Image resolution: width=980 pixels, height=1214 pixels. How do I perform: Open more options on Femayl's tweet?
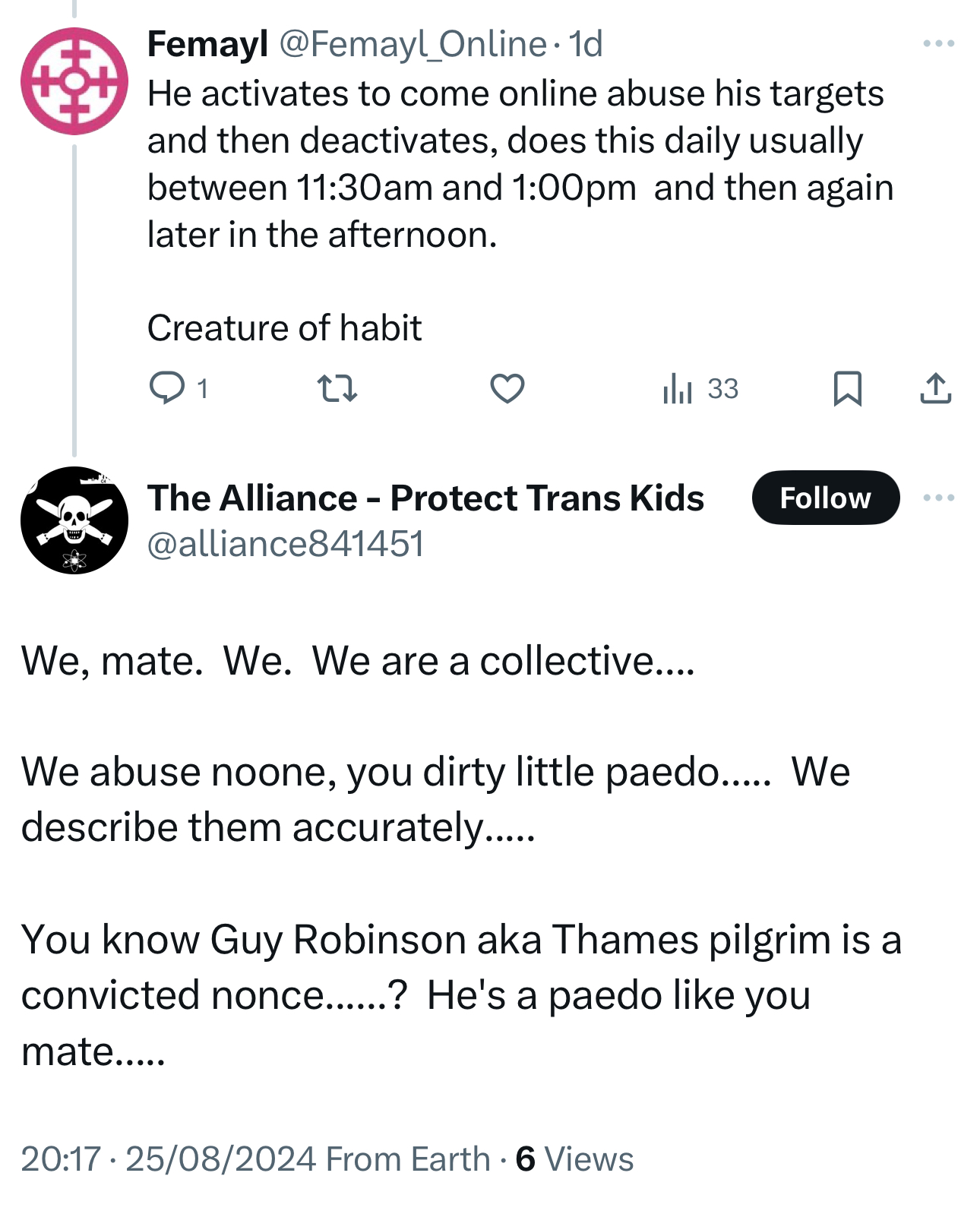tap(938, 44)
